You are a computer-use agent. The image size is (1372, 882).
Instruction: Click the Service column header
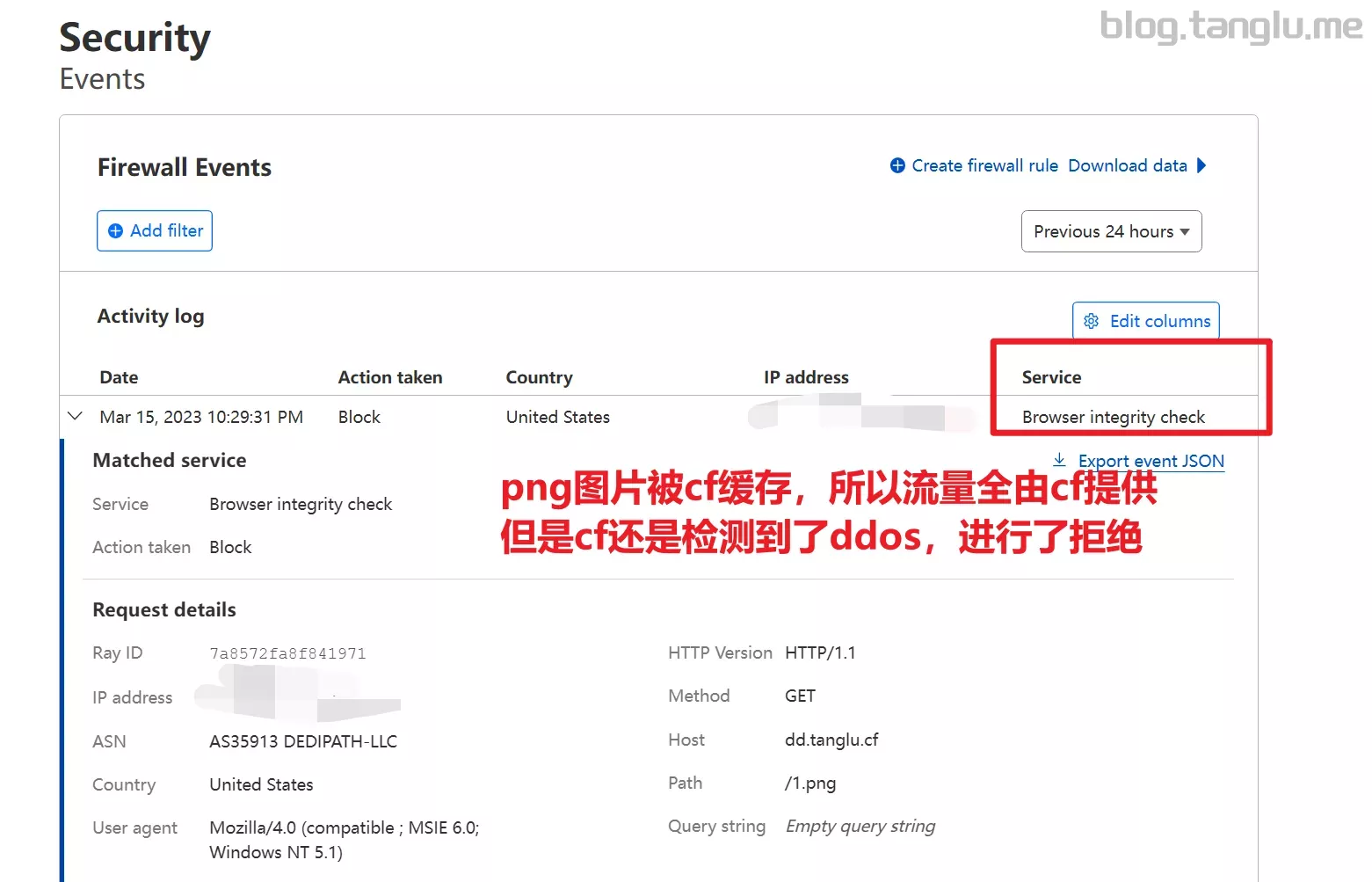pos(1051,377)
